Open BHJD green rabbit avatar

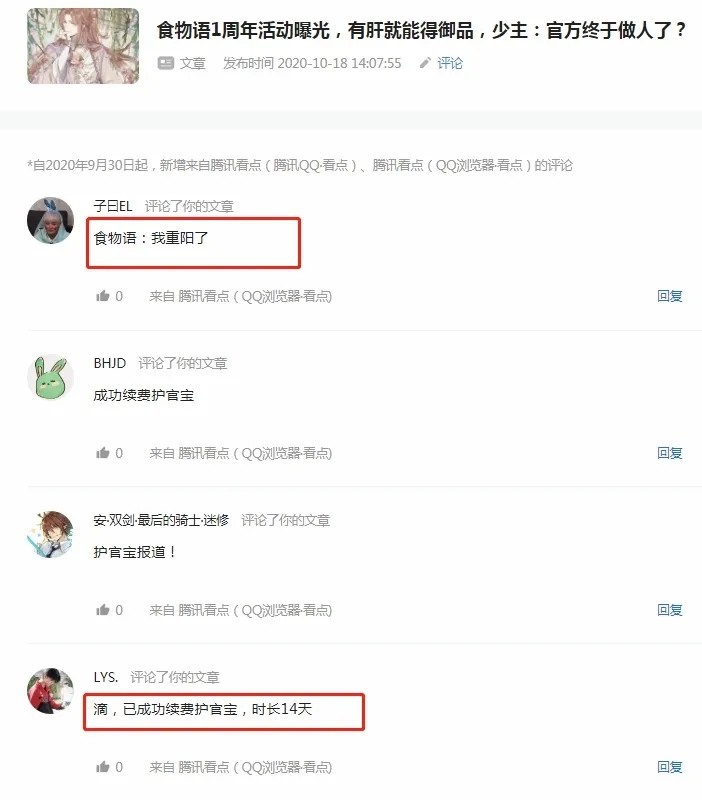50,378
